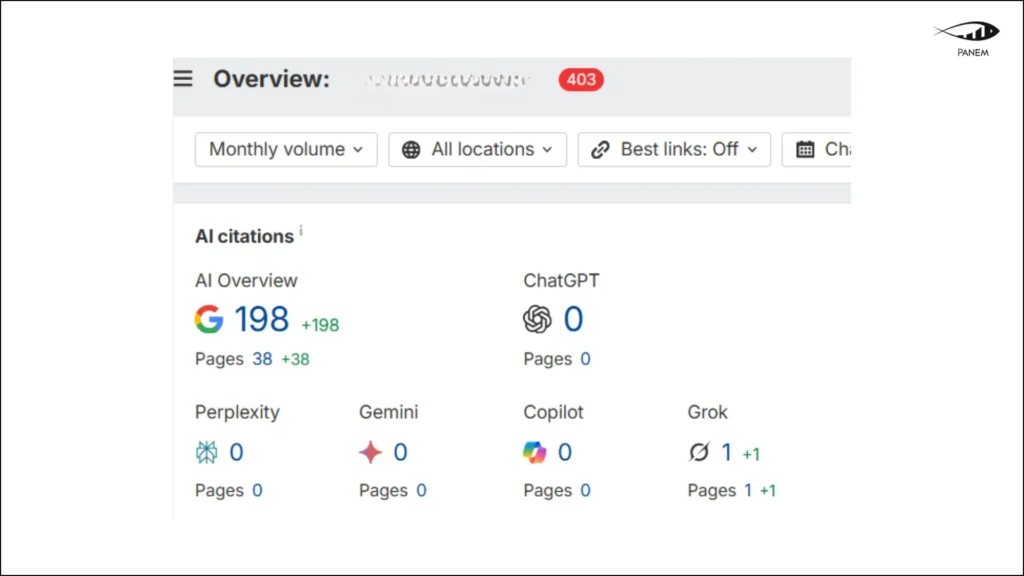Open the 38 pages link for AI Overview

262,359
